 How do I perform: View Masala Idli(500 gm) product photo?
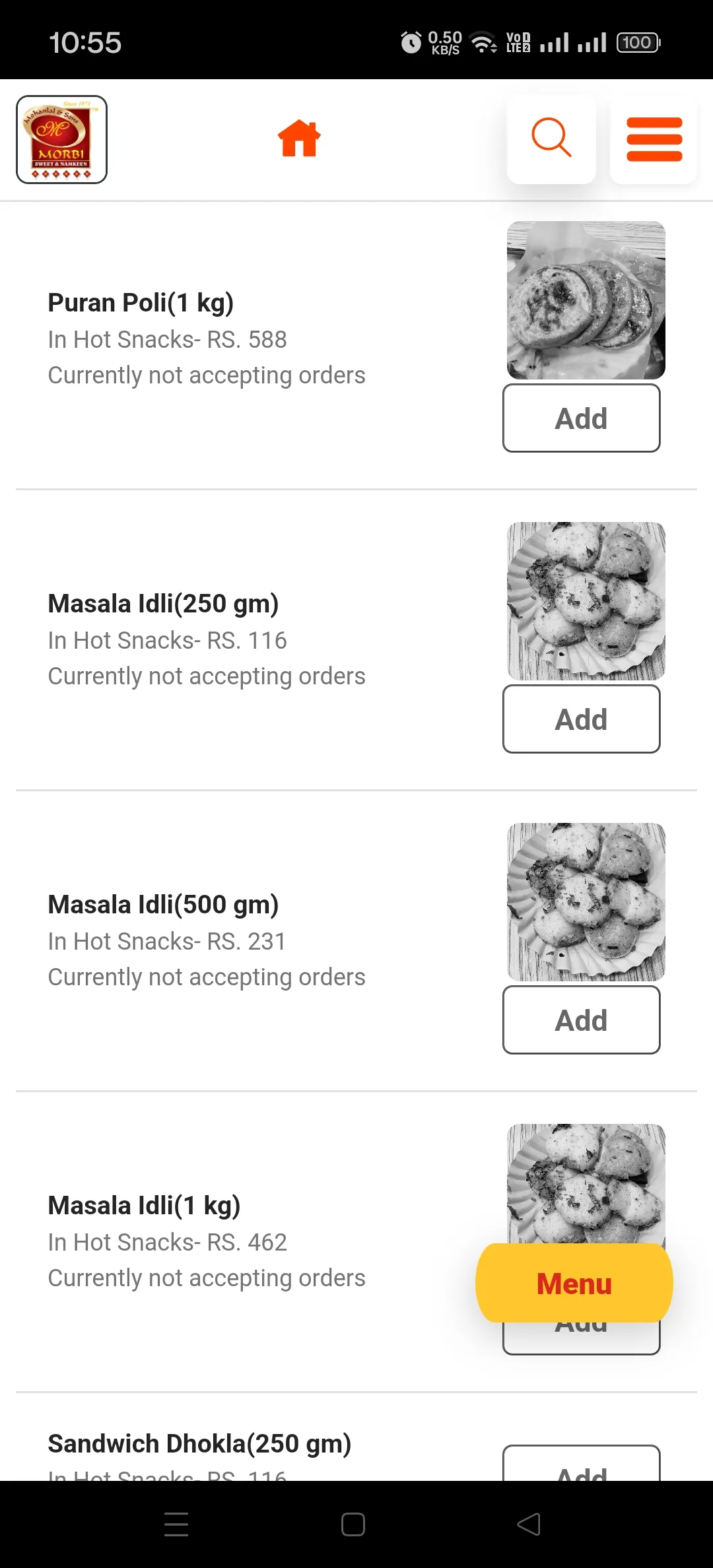tap(586, 902)
